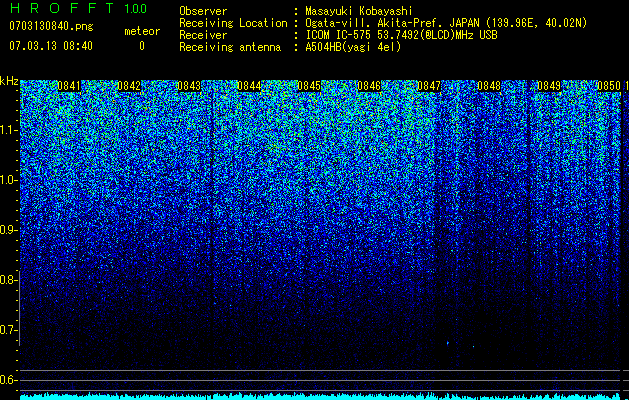Click the ICOM IC-575 receiver frequency text

402,35
